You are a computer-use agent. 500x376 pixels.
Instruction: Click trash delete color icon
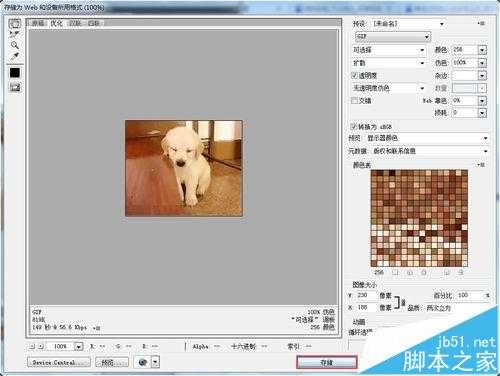click(x=461, y=273)
